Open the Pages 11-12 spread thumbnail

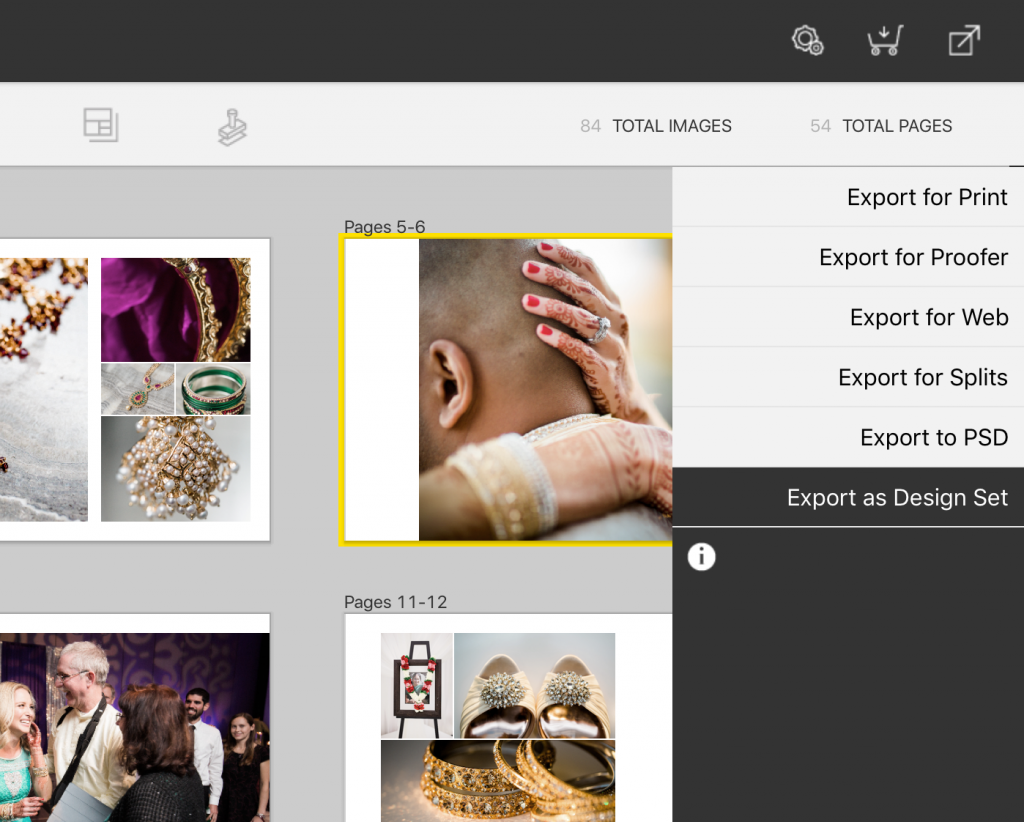(x=509, y=718)
